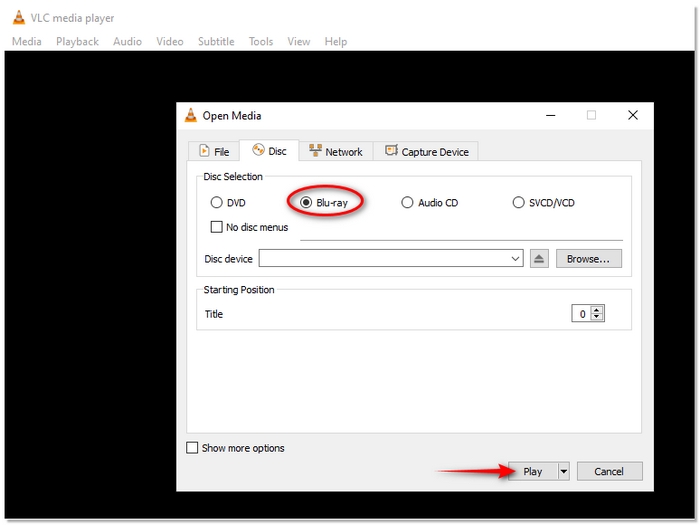The height and width of the screenshot is (525, 700).
Task: Select SVCD/VCD disc type
Action: 518,203
